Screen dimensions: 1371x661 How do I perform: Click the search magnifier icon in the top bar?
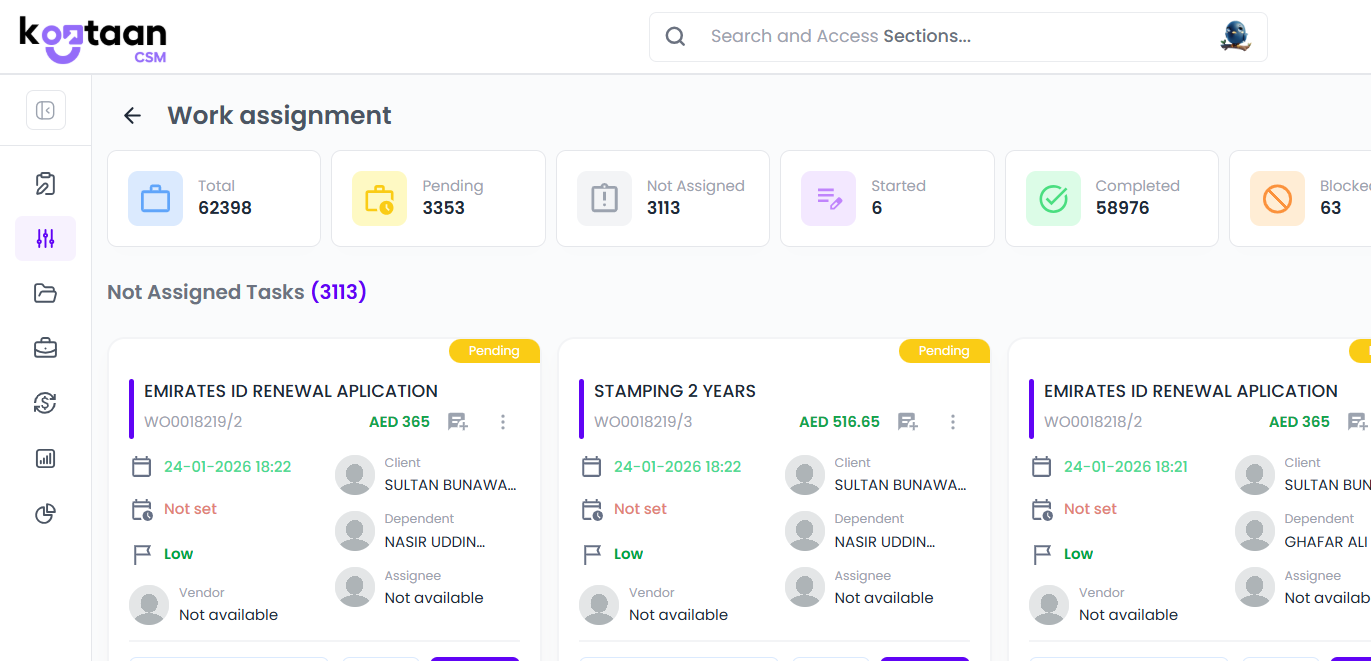[x=675, y=36]
